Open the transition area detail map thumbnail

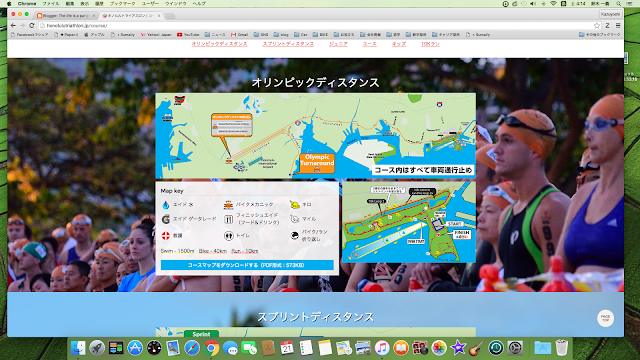coord(409,222)
